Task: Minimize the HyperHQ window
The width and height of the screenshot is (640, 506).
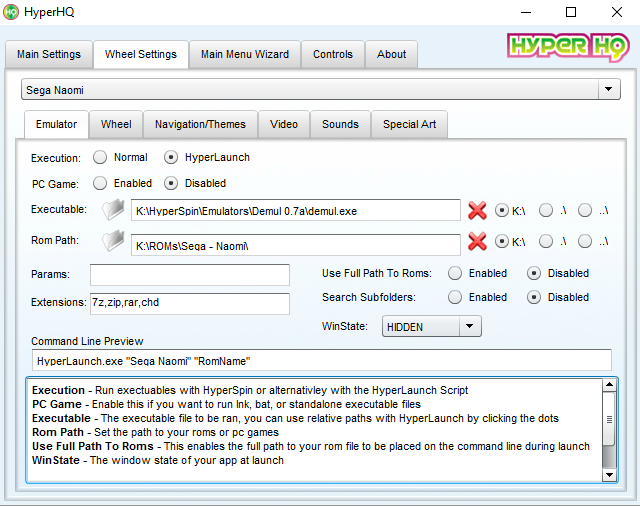Action: tap(526, 12)
